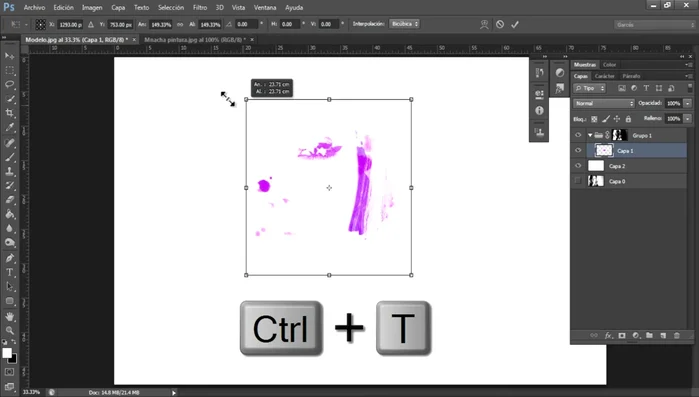Show the Capa 0 layer
The width and height of the screenshot is (699, 397).
point(578,181)
